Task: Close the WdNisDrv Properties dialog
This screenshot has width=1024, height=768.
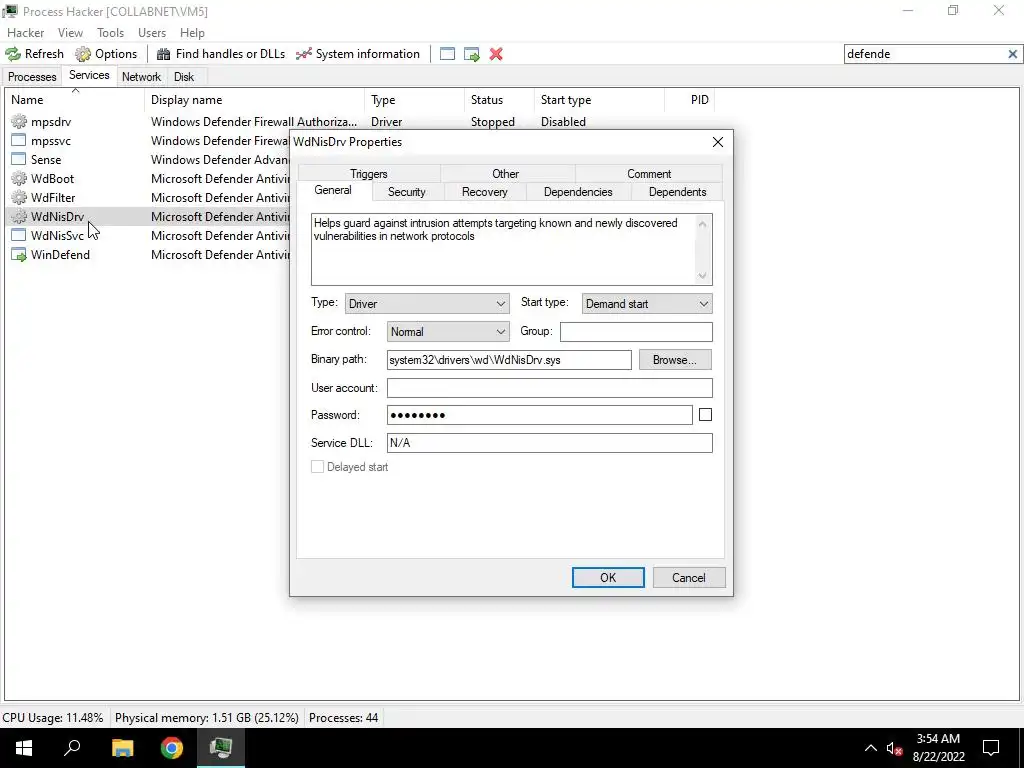Action: click(x=718, y=142)
